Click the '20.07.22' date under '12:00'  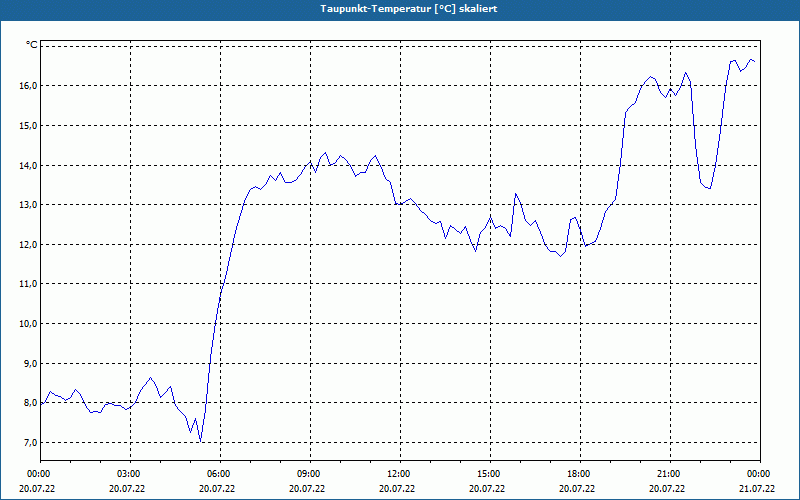pyautogui.click(x=397, y=488)
